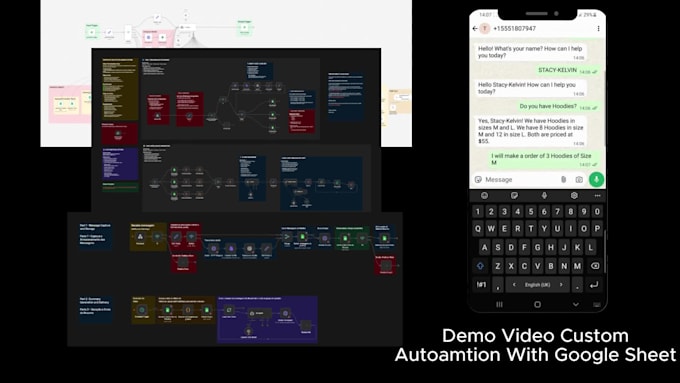Tap the N key
This screenshot has width=680, height=383.
point(564,266)
